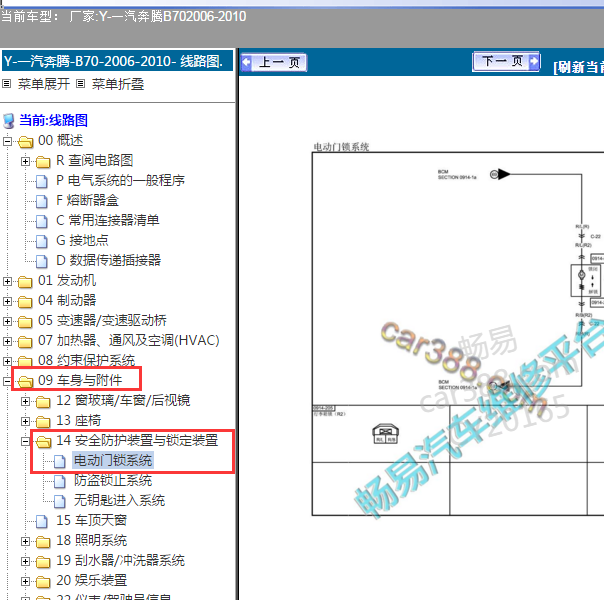Click the 14 安全防护装置 folder icon
This screenshot has width=604, height=600.
[x=44, y=442]
